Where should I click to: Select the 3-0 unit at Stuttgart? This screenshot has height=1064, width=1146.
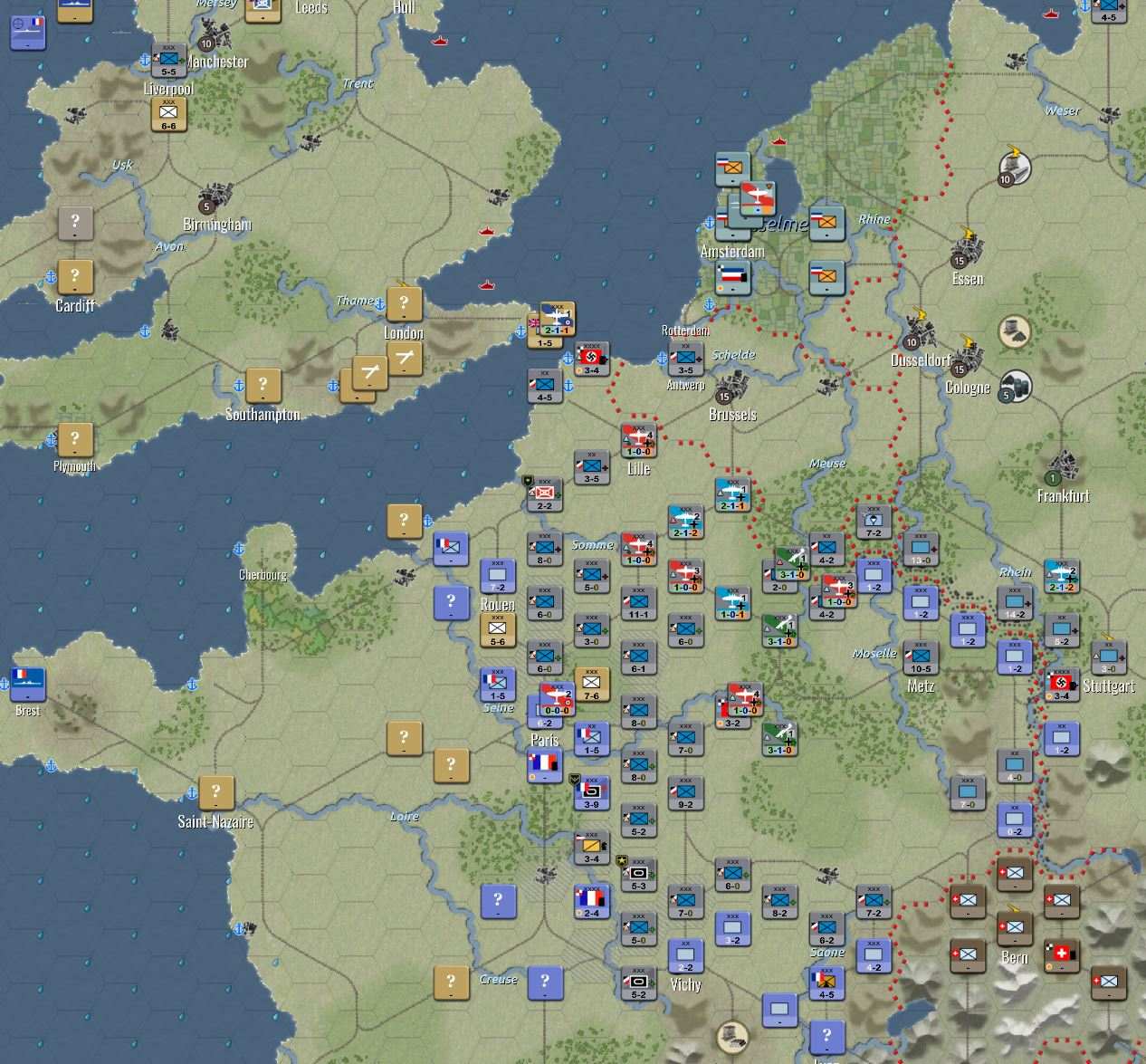pos(1109,657)
